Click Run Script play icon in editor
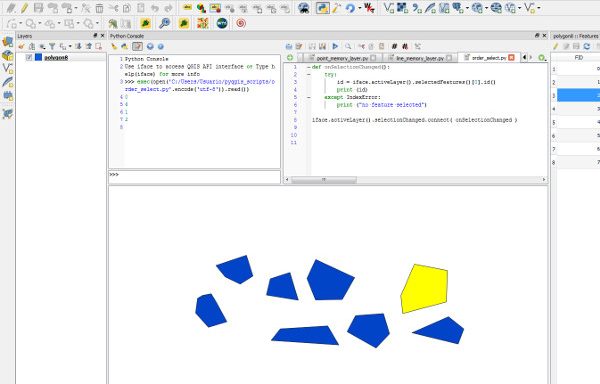The image size is (600, 384). (335, 46)
